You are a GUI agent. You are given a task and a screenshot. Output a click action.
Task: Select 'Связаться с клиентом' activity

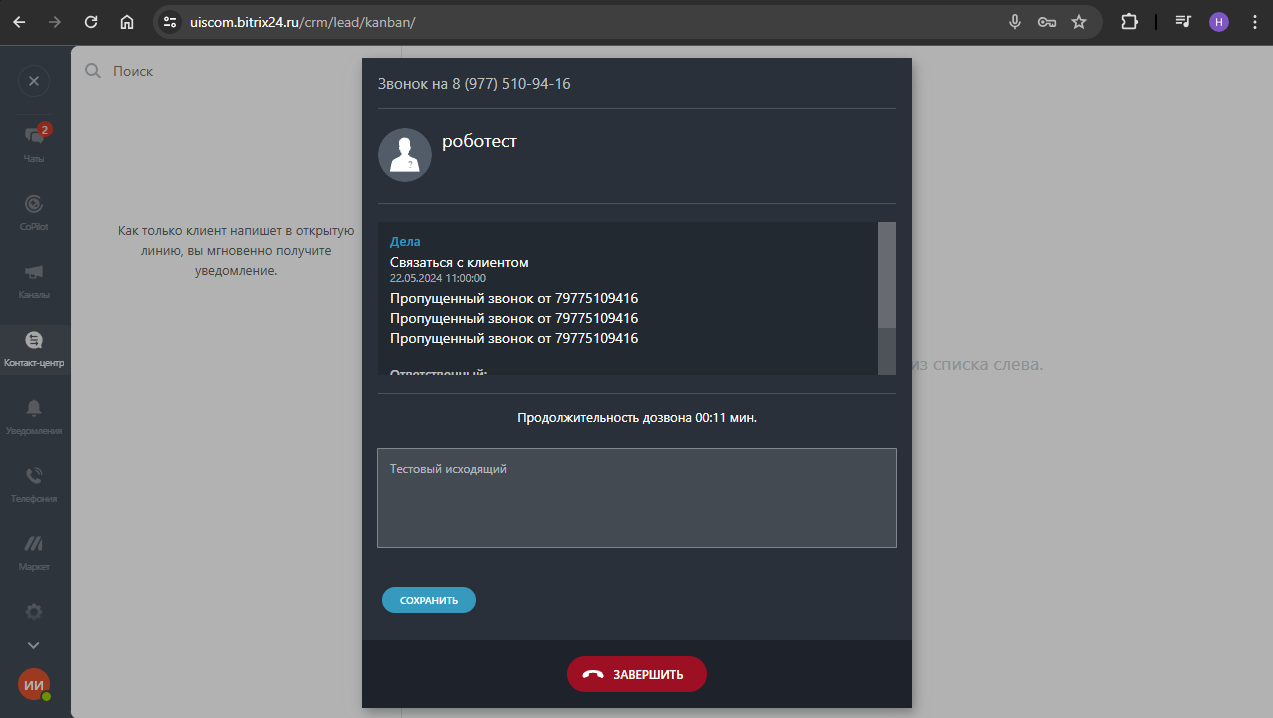[x=459, y=262]
